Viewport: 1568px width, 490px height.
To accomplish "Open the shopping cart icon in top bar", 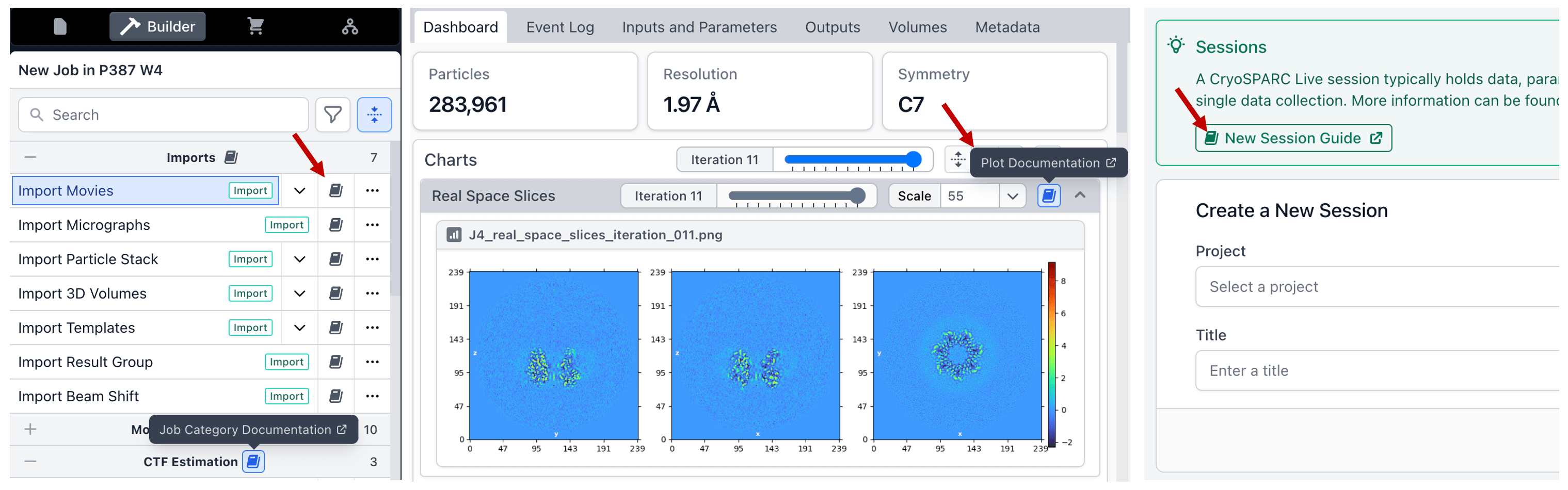I will (255, 26).
